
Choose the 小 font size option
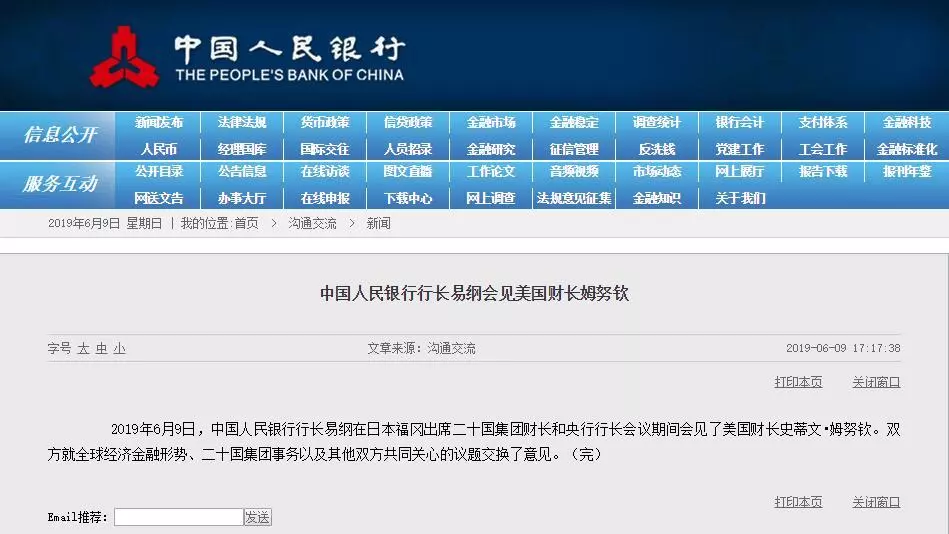pos(119,349)
